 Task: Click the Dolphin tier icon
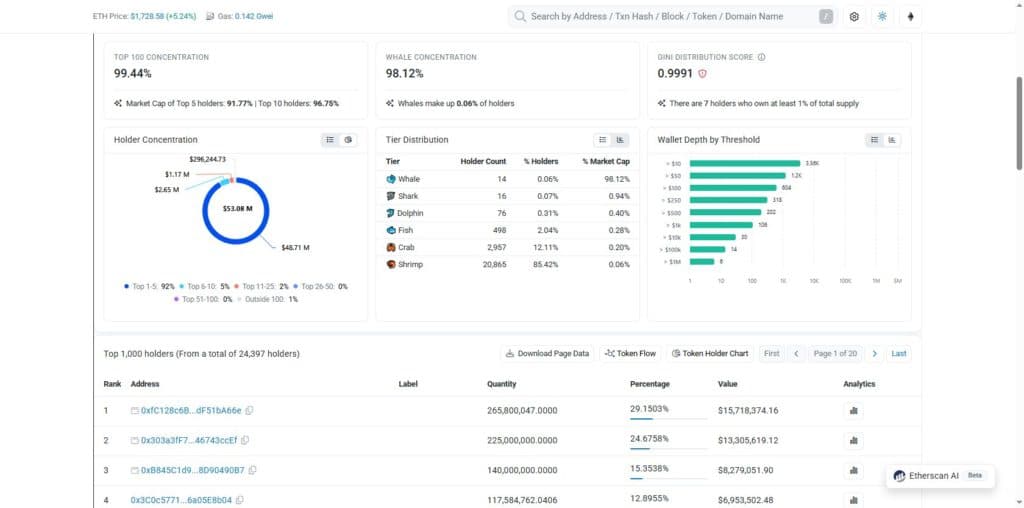391,213
